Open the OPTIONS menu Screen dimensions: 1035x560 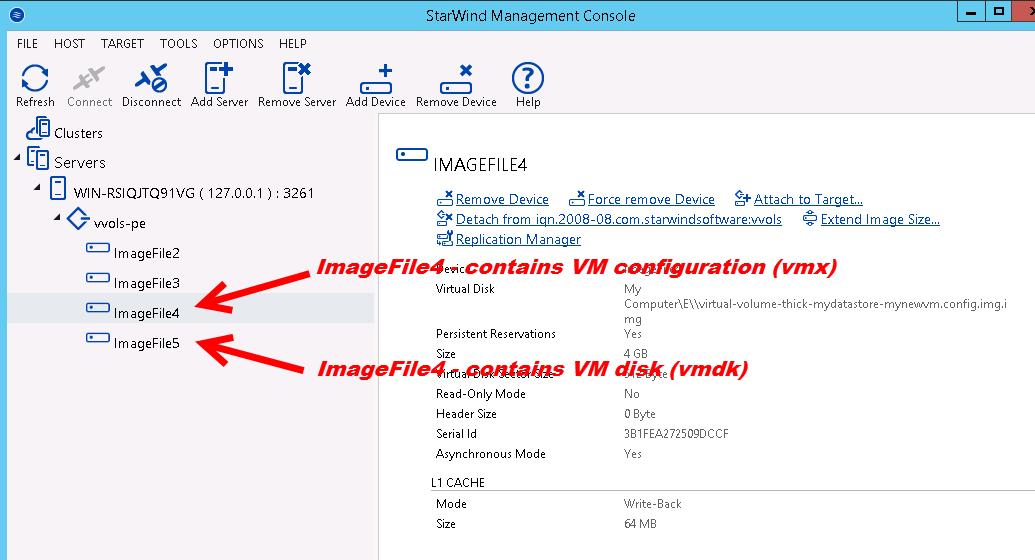tap(238, 44)
